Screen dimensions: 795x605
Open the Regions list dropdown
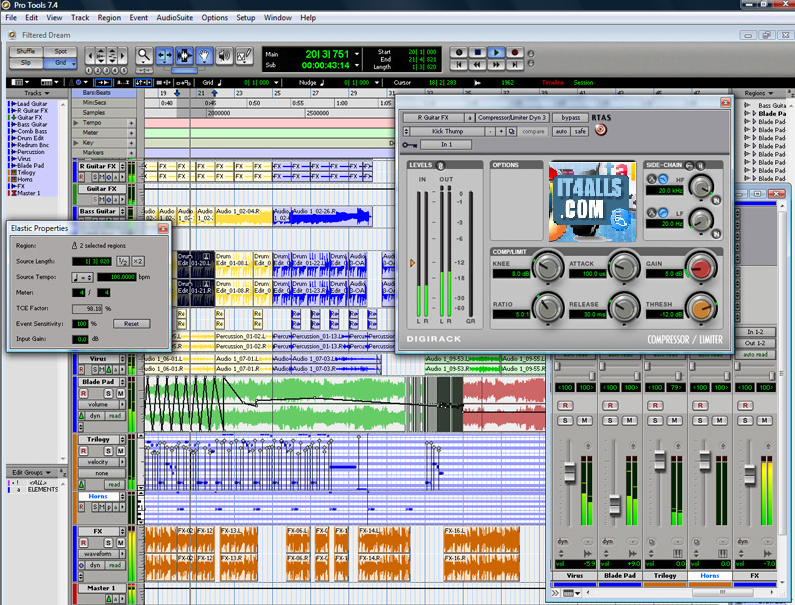pyautogui.click(x=758, y=93)
